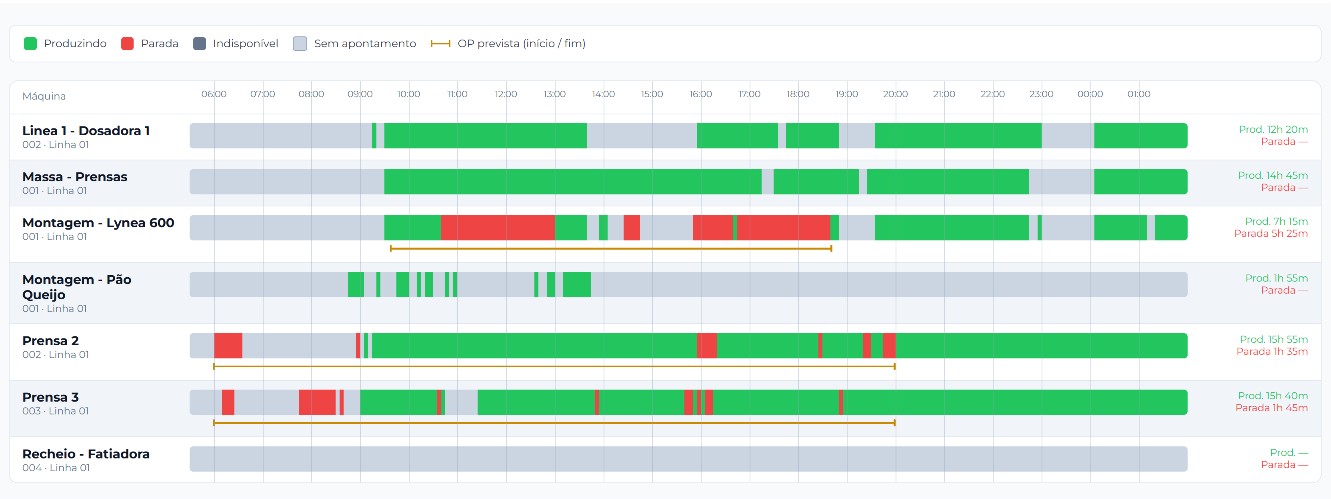Image resolution: width=1331 pixels, height=499 pixels.
Task: Click the 01:00 time axis label
Action: click(x=1139, y=94)
